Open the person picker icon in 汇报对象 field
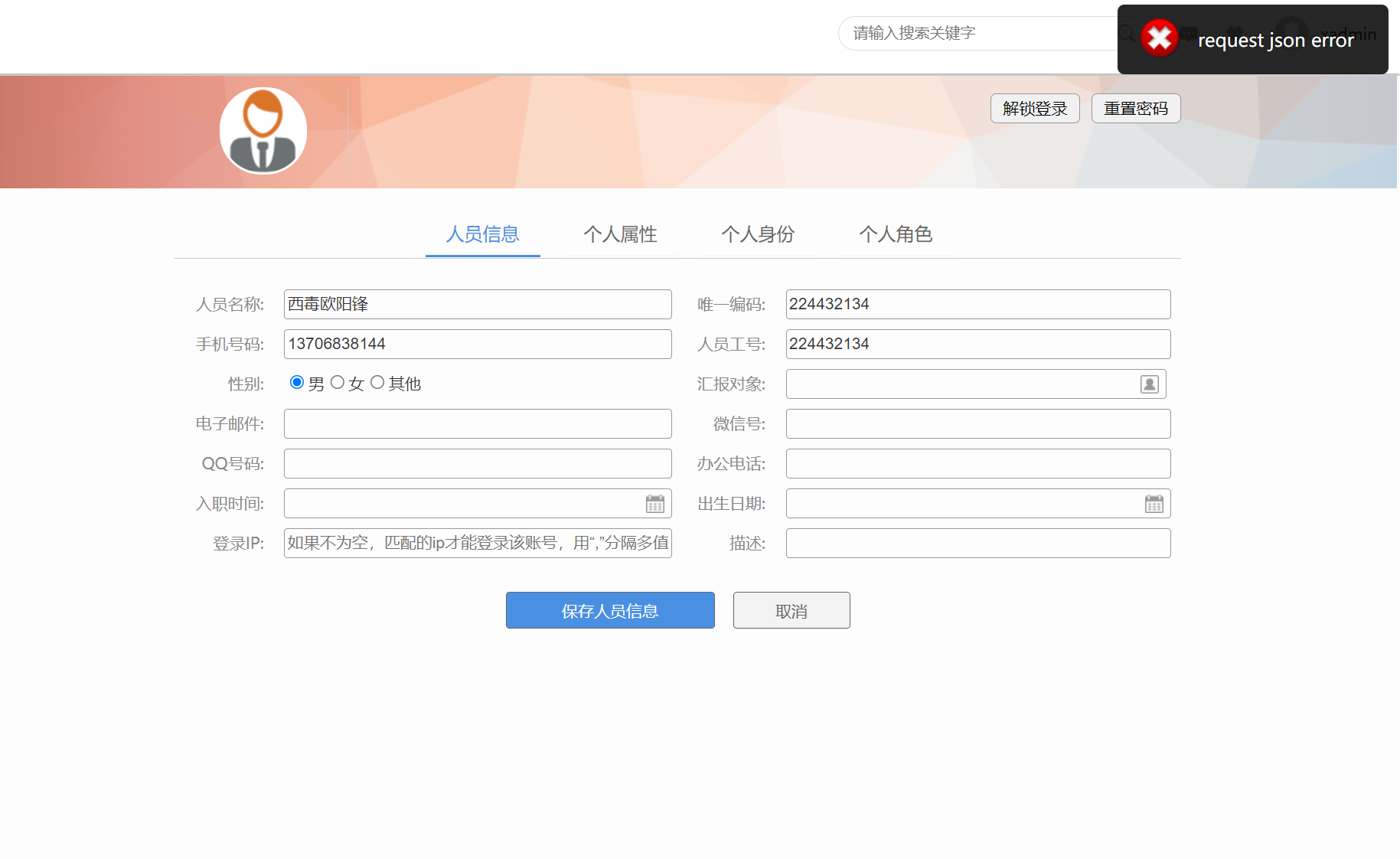The height and width of the screenshot is (859, 1400). click(x=1149, y=384)
